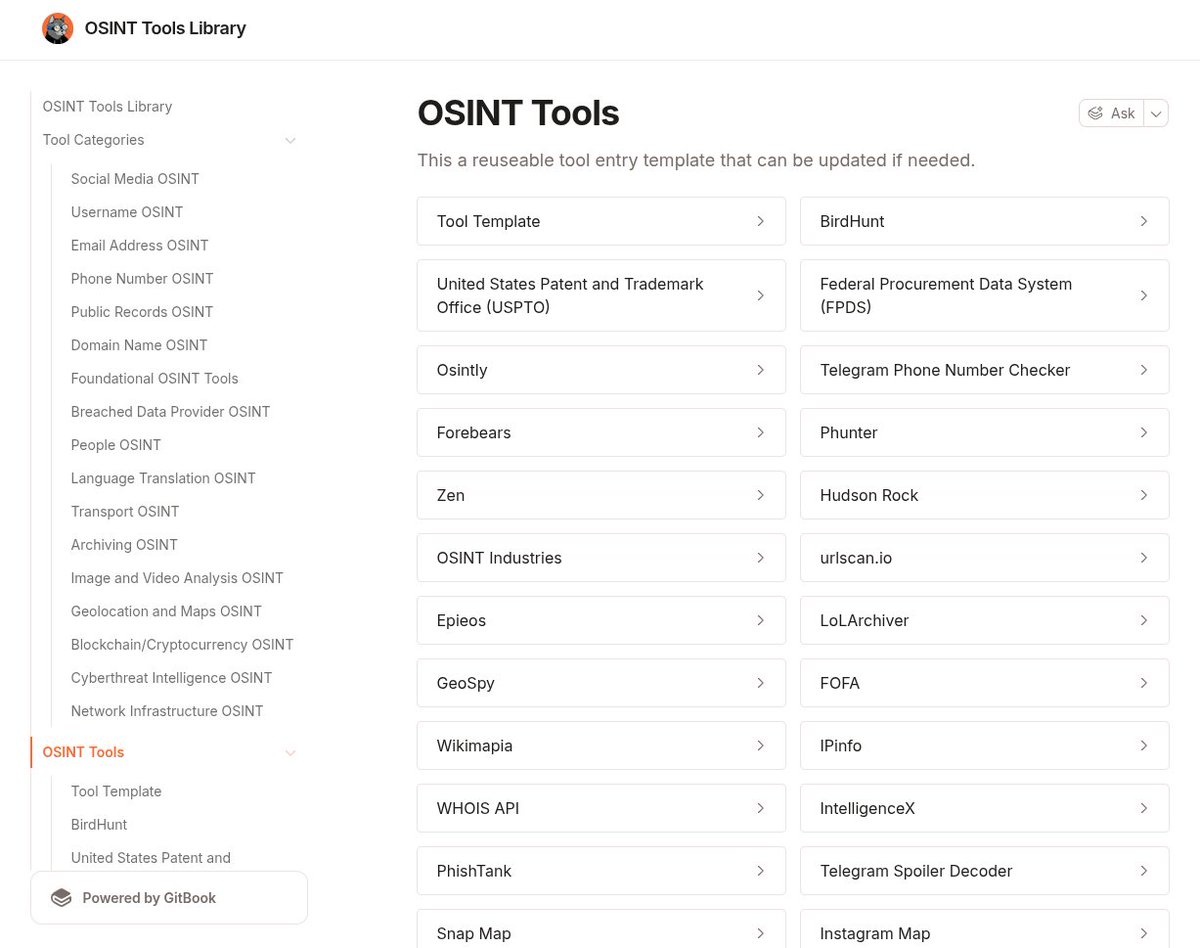Click the Ask button
1200x948 pixels.
click(x=1111, y=113)
